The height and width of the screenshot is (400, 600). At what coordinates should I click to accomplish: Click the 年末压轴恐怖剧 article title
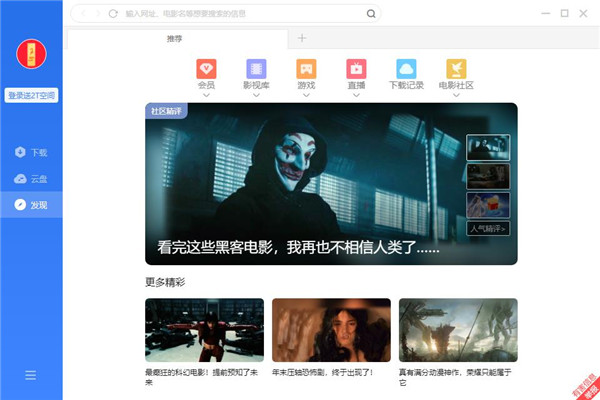pyautogui.click(x=323, y=372)
